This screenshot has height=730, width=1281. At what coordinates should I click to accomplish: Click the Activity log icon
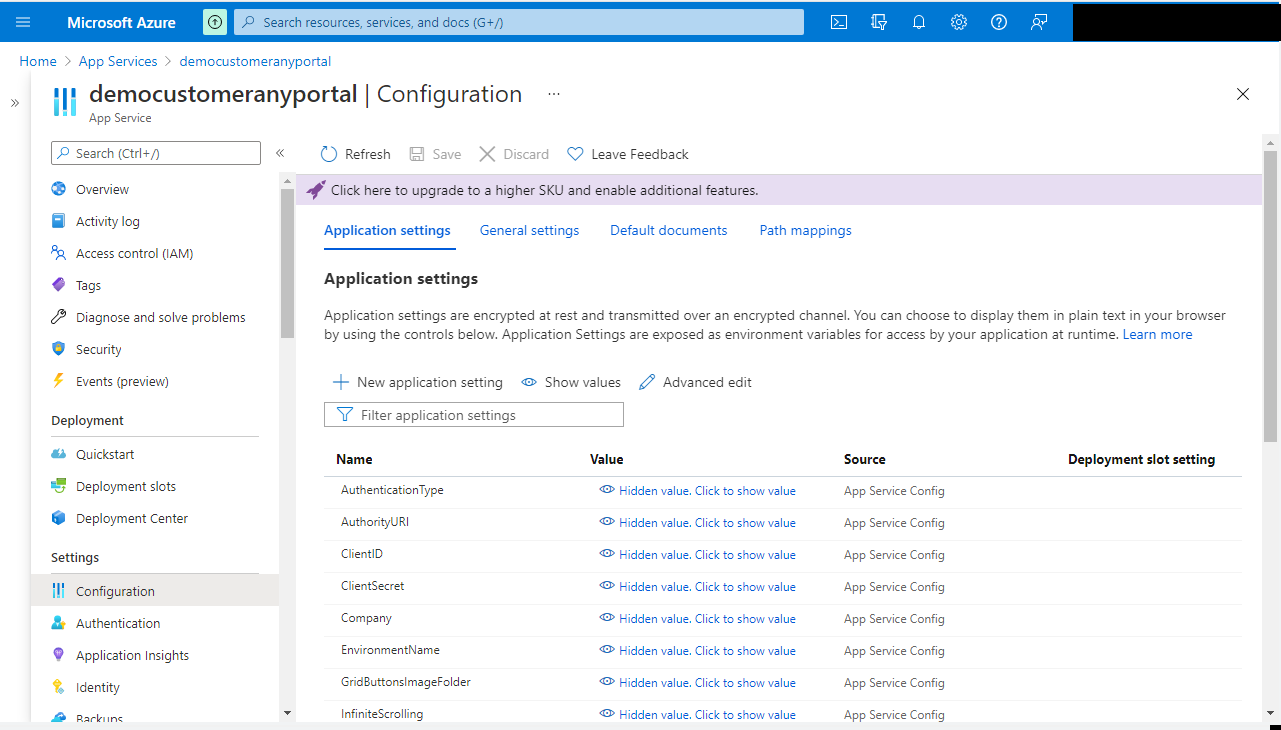[59, 221]
